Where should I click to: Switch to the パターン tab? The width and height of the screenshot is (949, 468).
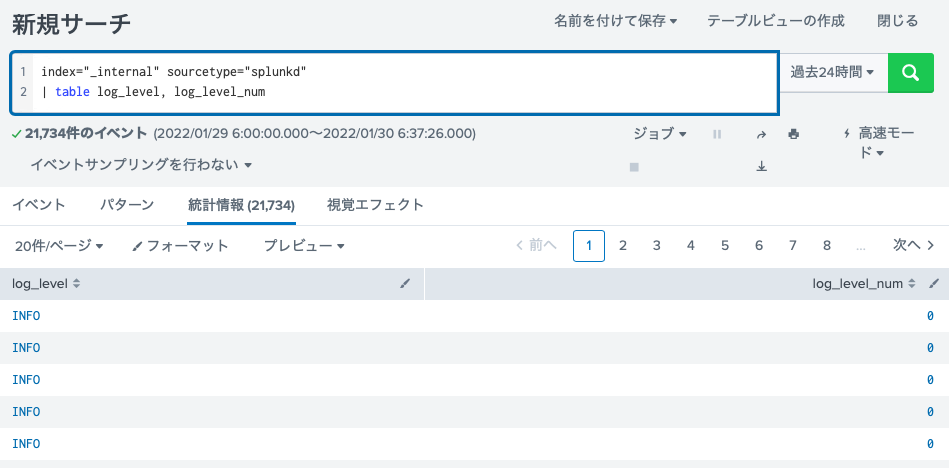[127, 205]
